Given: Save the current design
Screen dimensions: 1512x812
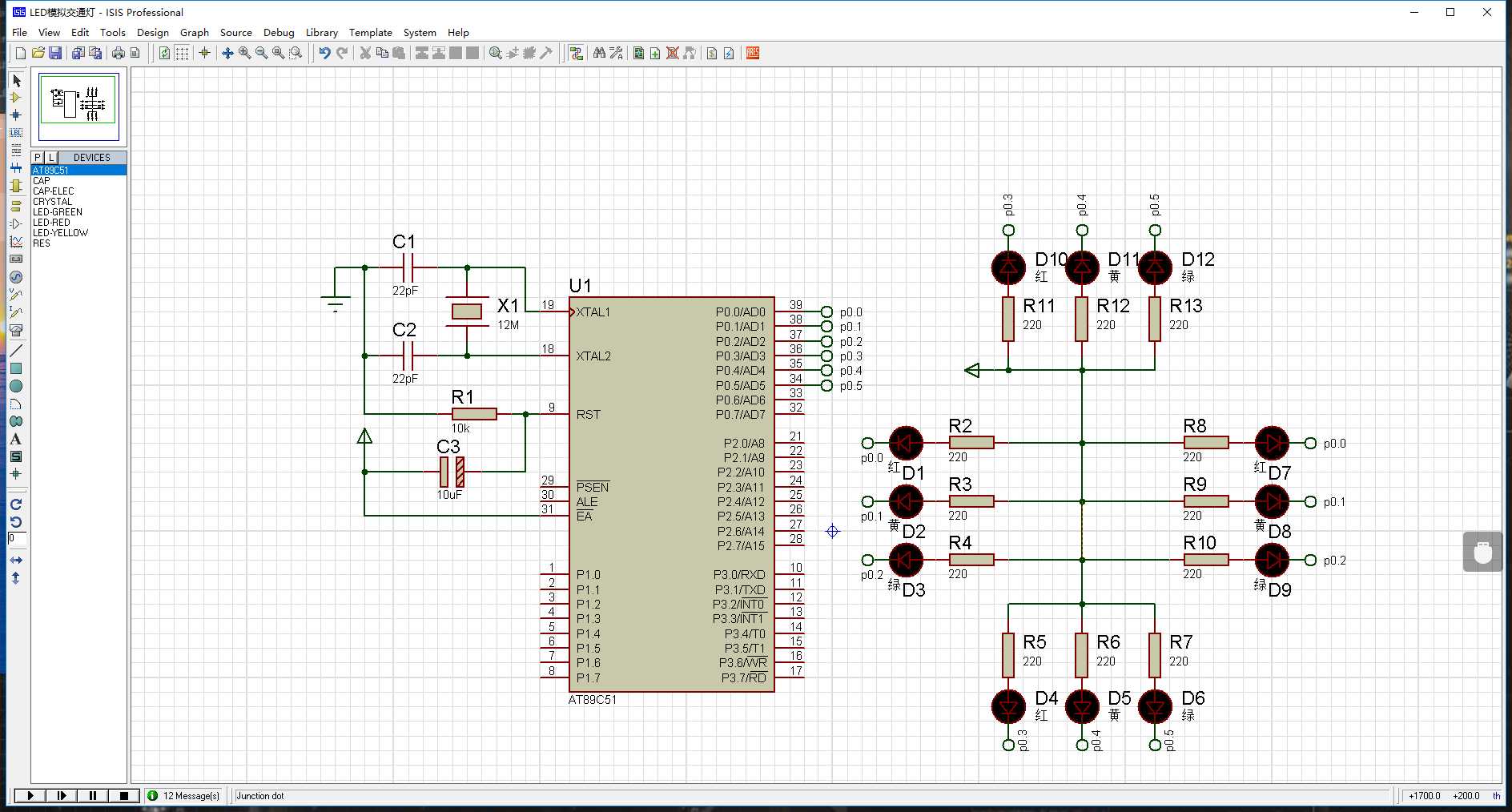Looking at the screenshot, I should [x=55, y=53].
